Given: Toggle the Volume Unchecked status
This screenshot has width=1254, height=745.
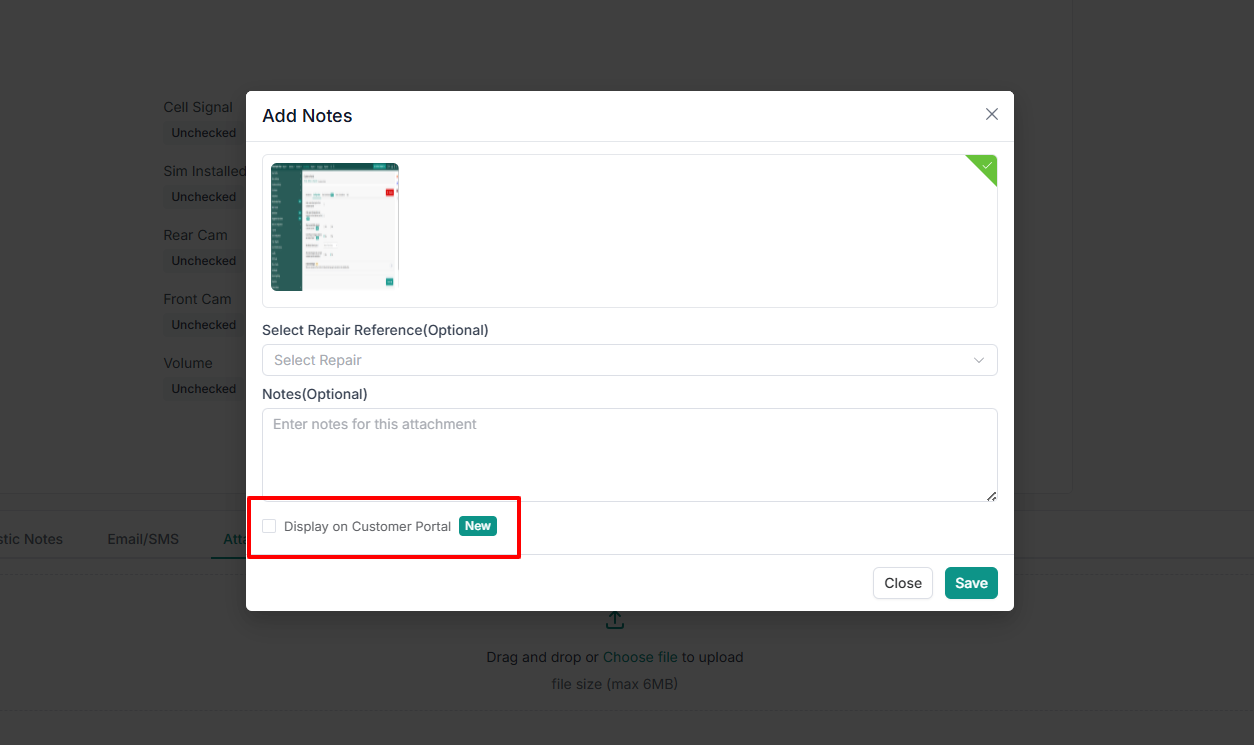Looking at the screenshot, I should 204,389.
